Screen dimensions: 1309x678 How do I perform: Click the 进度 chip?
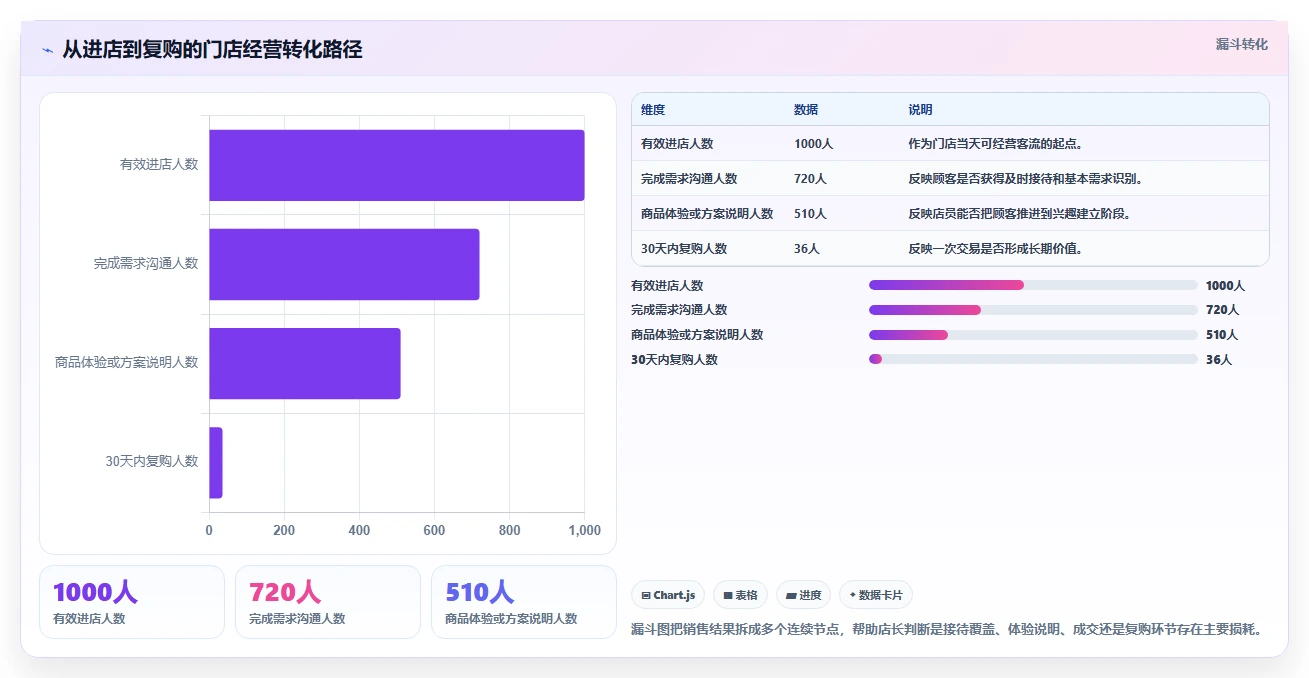pos(803,595)
